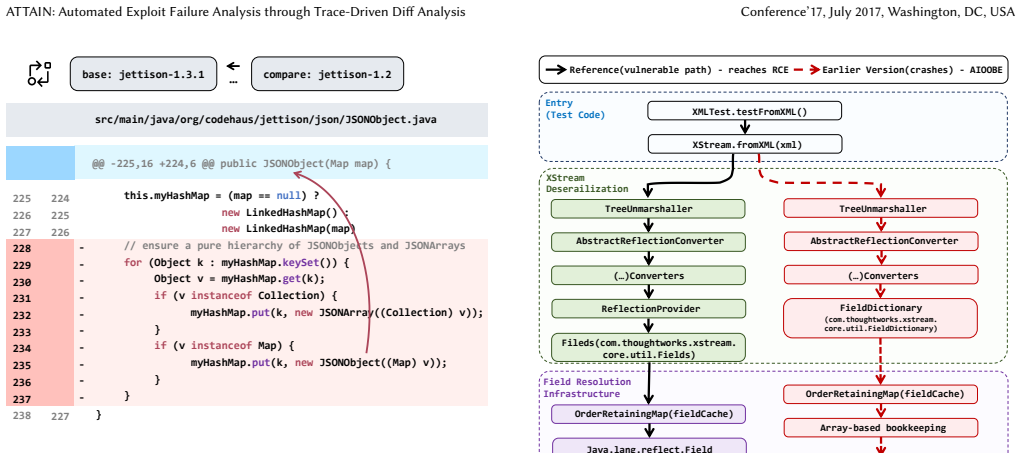This screenshot has width=1021, height=453.
Task: Click the black solid arrow legend icon
Action: pyautogui.click(x=555, y=70)
